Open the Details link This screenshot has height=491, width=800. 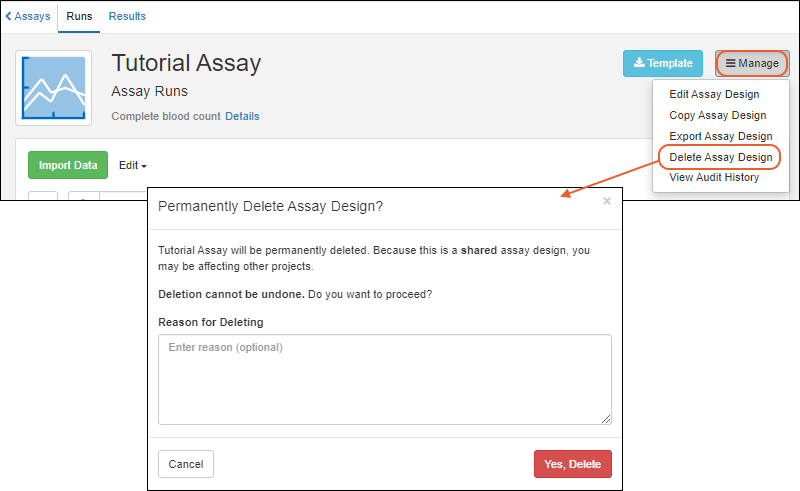coord(242,116)
